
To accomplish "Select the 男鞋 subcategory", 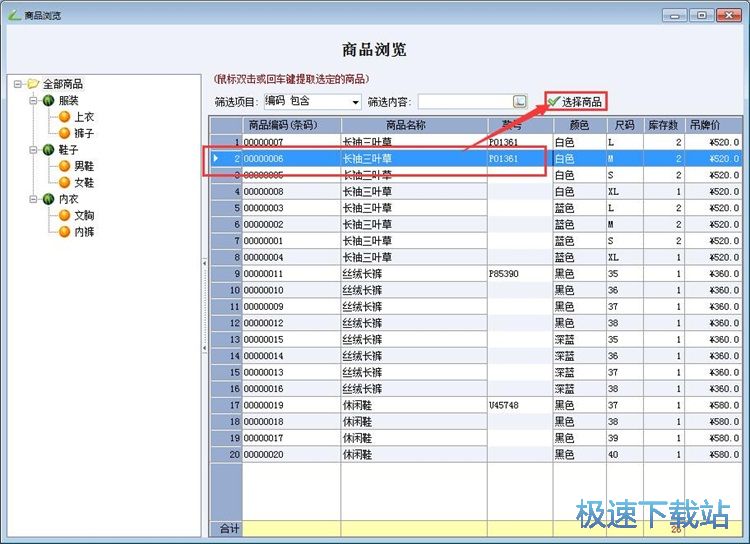I will pos(84,166).
